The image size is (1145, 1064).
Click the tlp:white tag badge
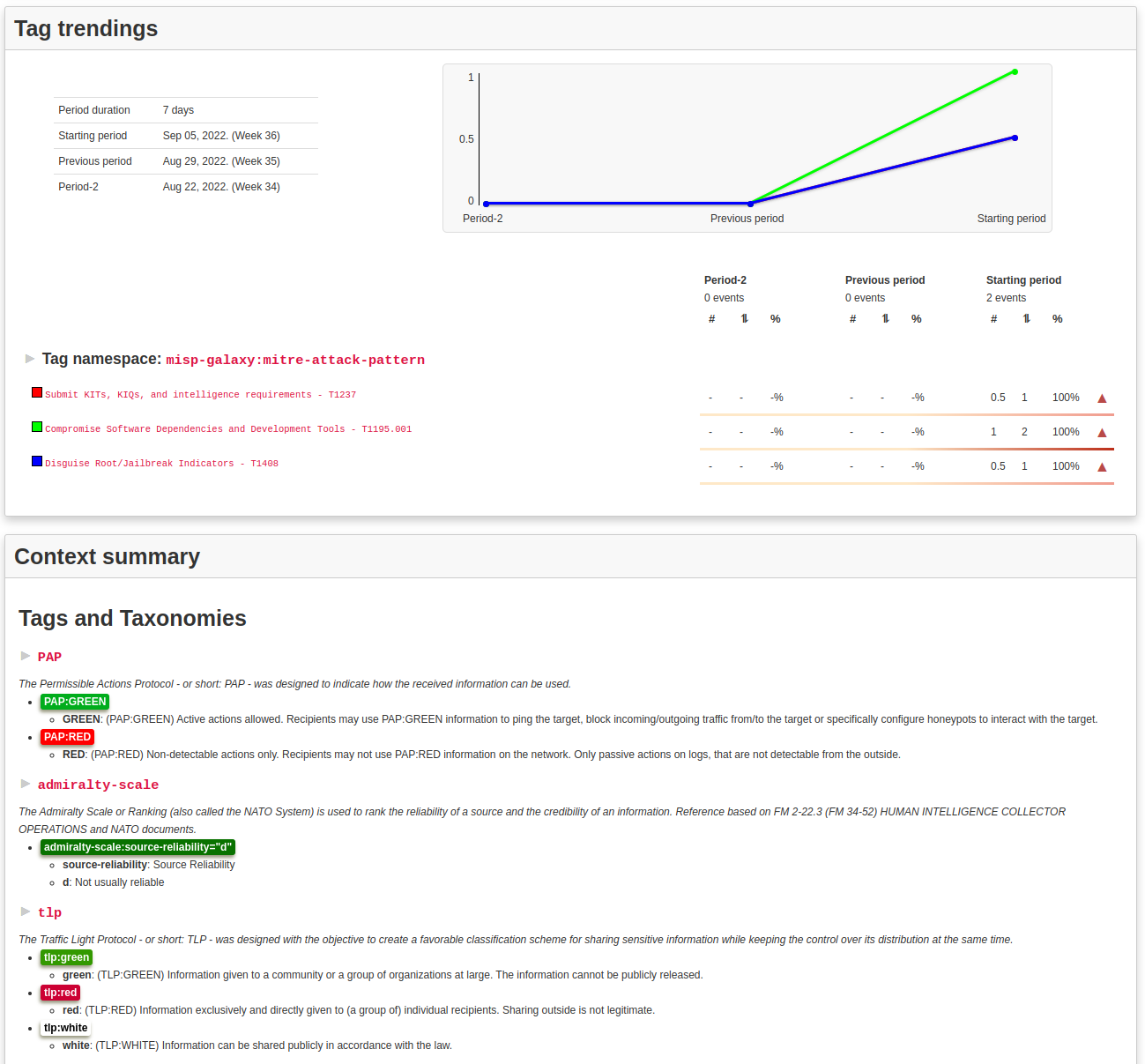(66, 1028)
